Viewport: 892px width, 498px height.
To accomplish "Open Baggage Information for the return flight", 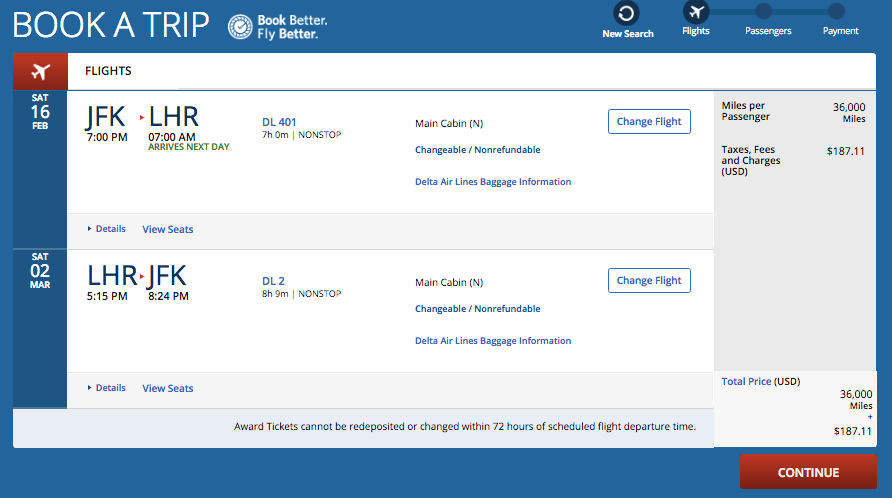I will 493,341.
